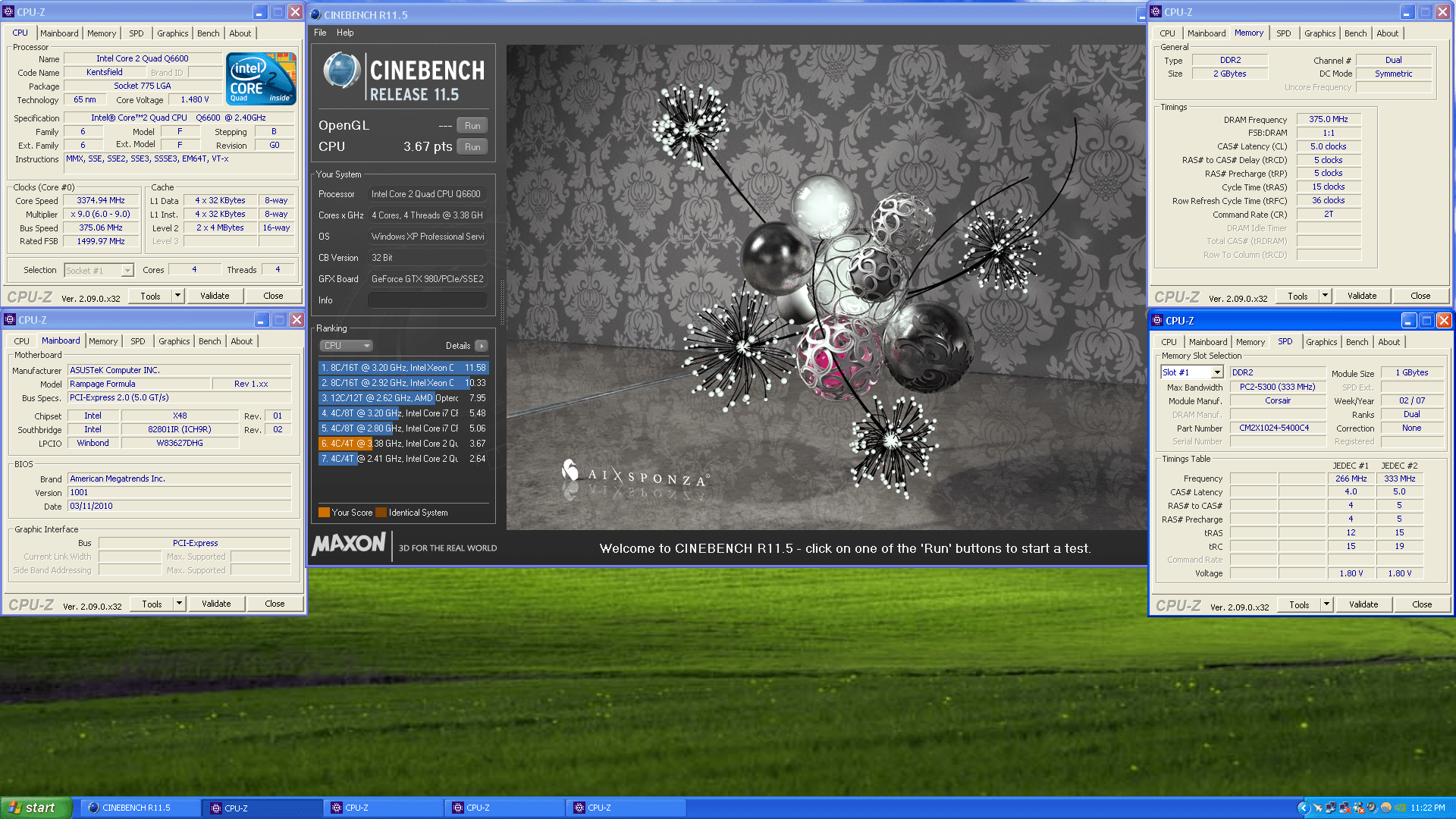Open the File menu in Cinebench
This screenshot has height=819, width=1456.
(x=320, y=33)
